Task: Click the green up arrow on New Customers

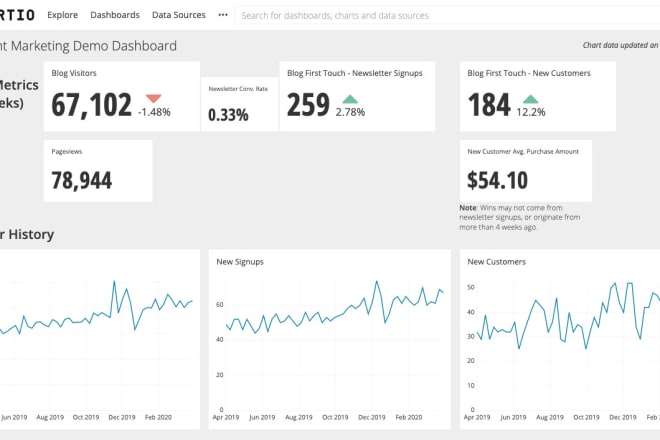Action: 530,99
